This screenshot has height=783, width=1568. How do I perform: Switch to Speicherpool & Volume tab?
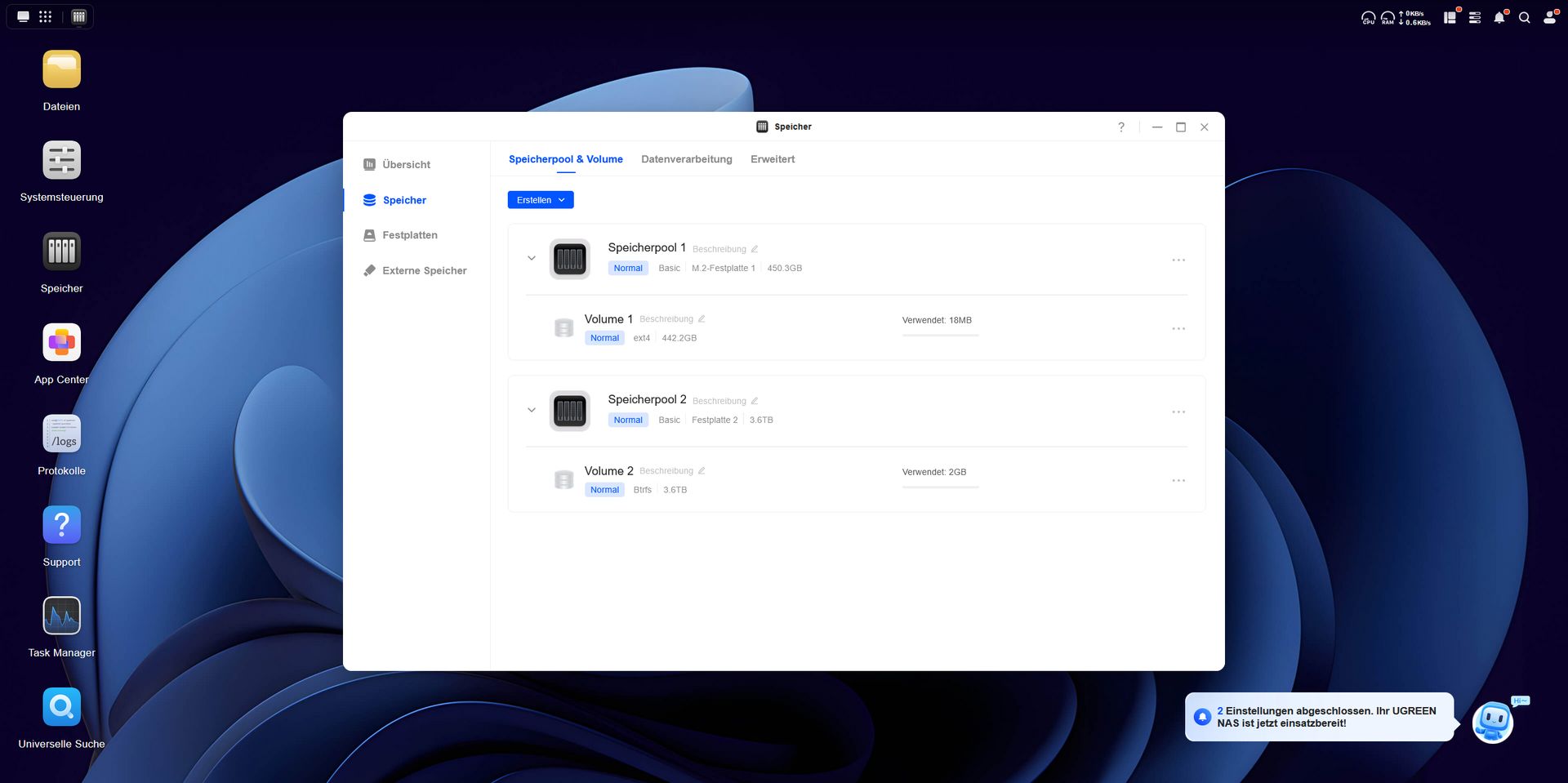click(x=566, y=159)
